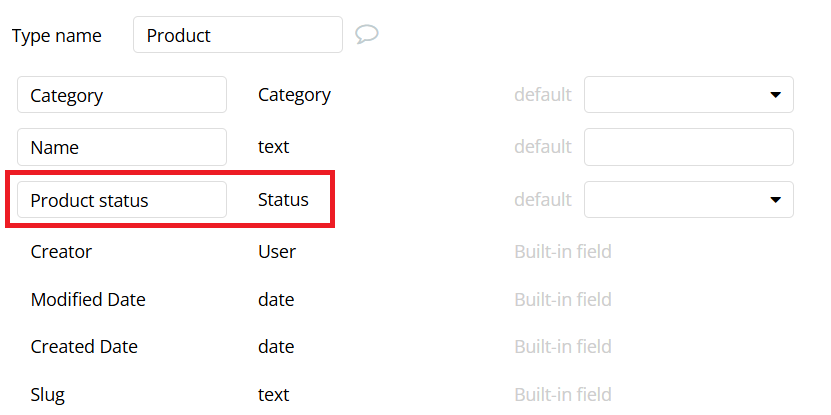Click the dropdown arrow in Product status default
The image size is (831, 415).
tap(775, 200)
